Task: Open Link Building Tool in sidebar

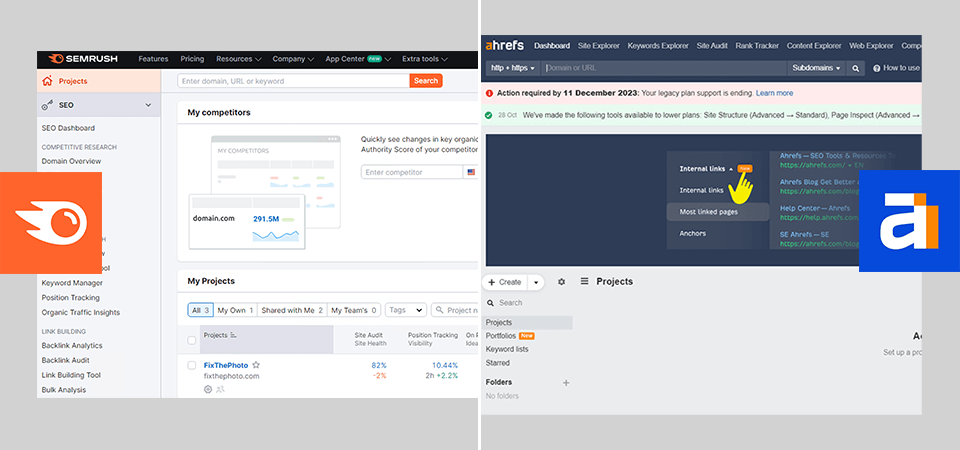Action: click(71, 375)
